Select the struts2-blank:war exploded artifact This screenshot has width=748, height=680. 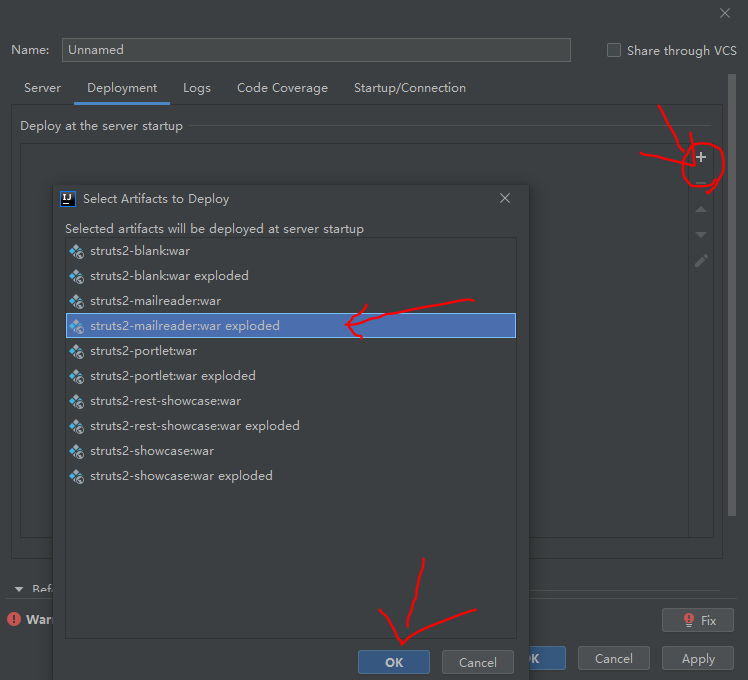coord(291,276)
